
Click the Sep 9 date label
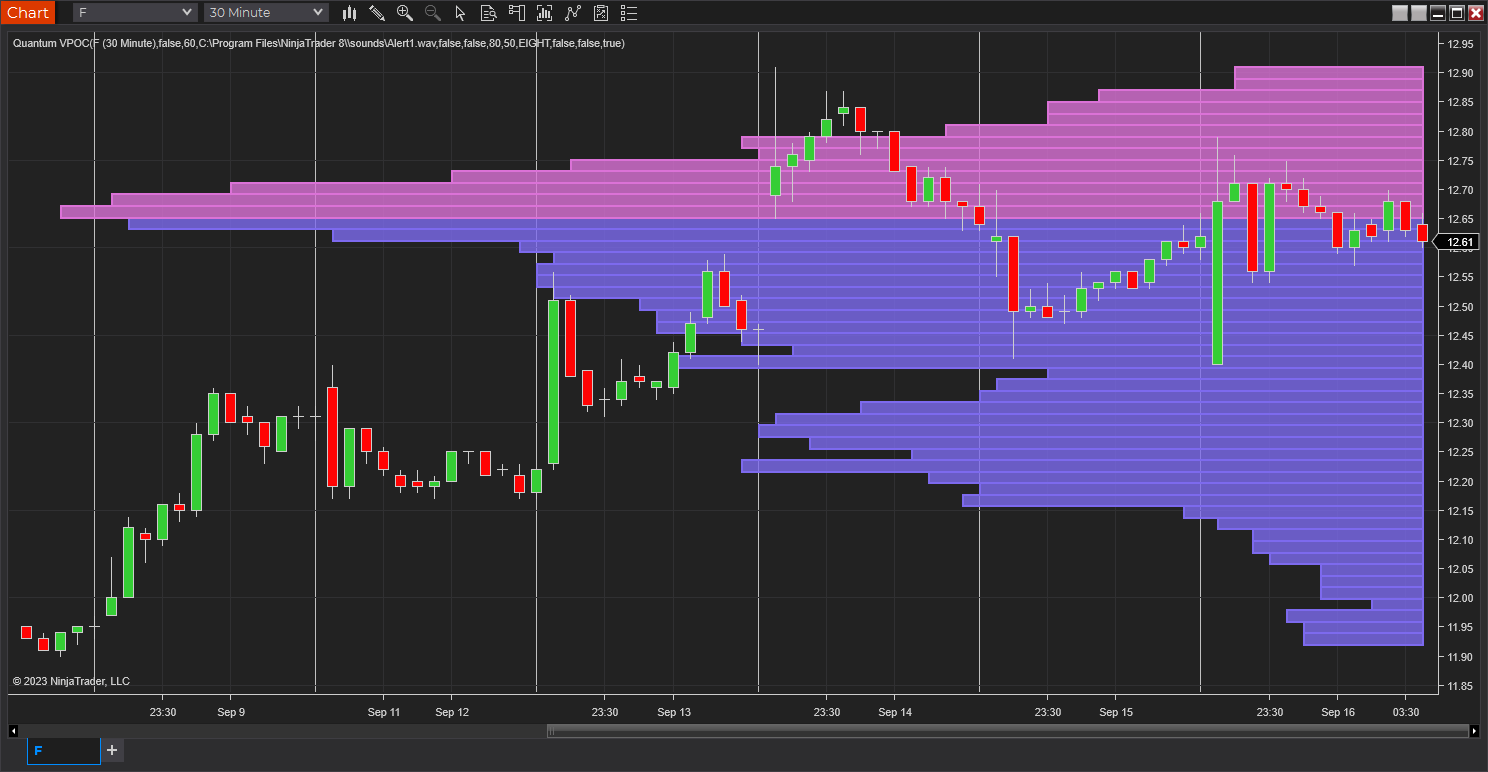[x=230, y=712]
